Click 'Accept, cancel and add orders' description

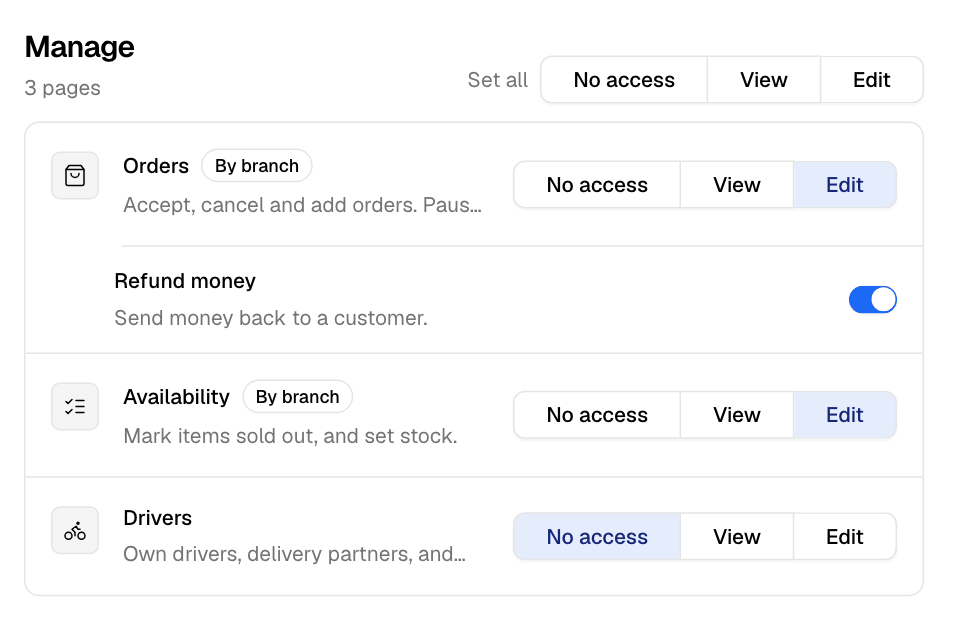coord(302,205)
